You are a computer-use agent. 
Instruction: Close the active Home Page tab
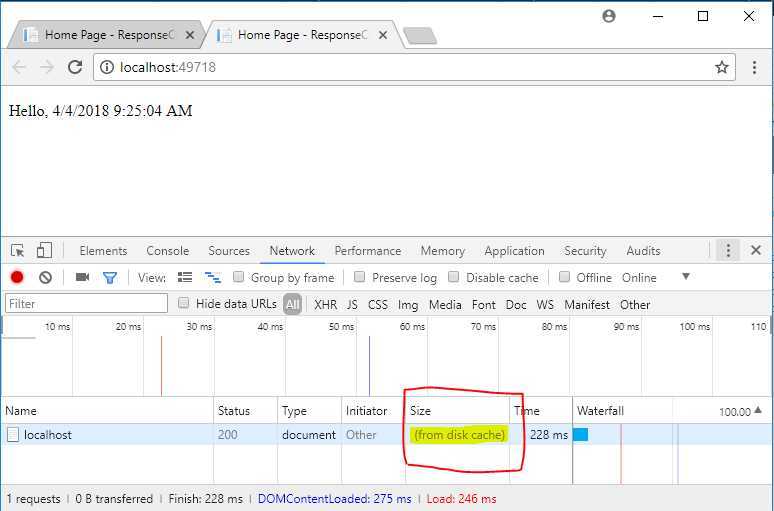(x=383, y=35)
